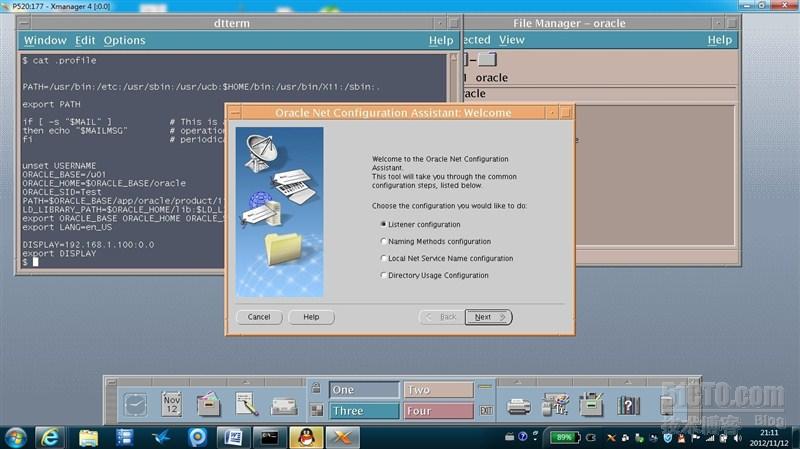Open the Nov 12 calendar icon
The image size is (800, 449).
point(172,405)
